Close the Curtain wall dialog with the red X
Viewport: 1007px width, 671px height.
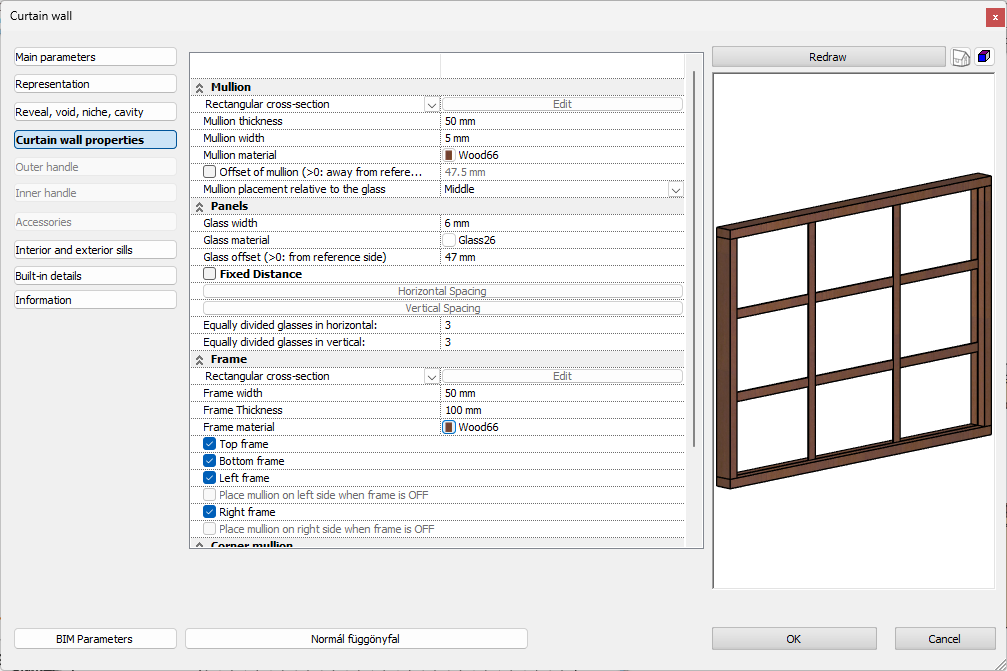click(995, 17)
